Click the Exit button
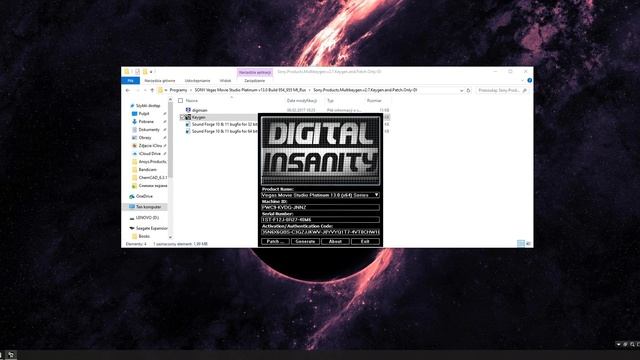Screen dimensions: 640x360 point(365,242)
